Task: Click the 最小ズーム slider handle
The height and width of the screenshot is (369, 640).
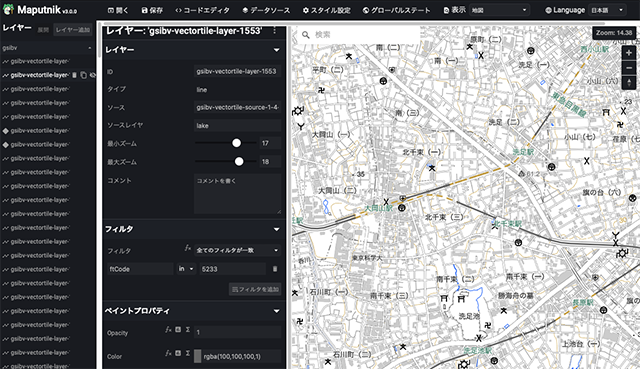Action: pos(236,143)
